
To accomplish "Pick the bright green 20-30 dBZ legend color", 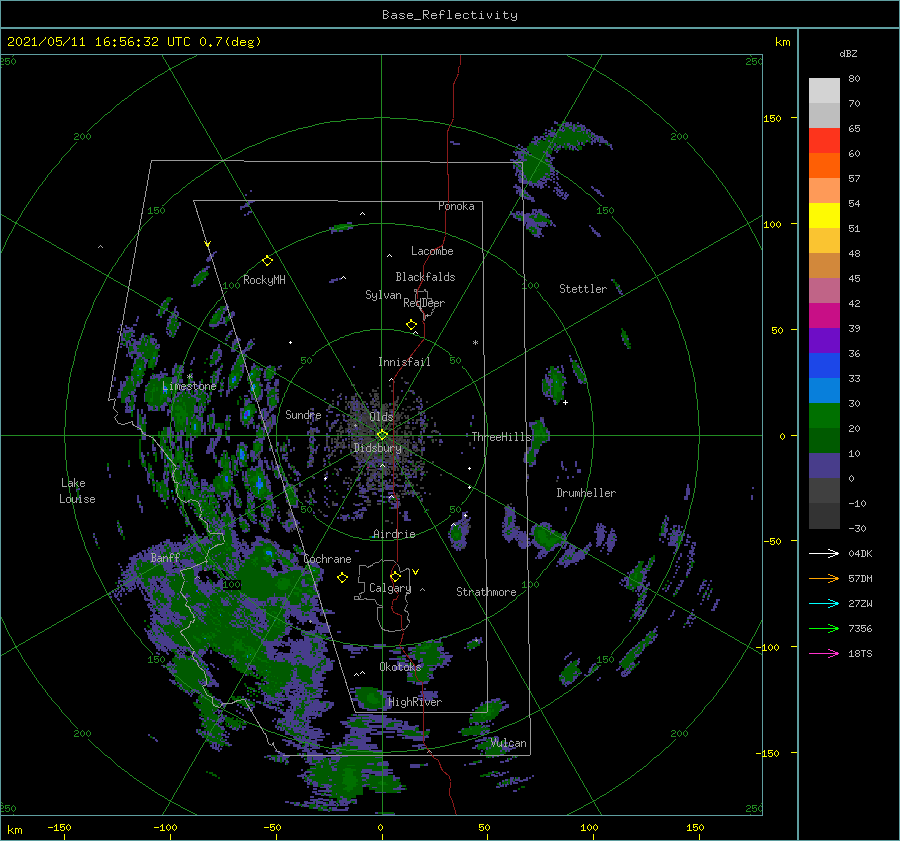I will coord(824,416).
